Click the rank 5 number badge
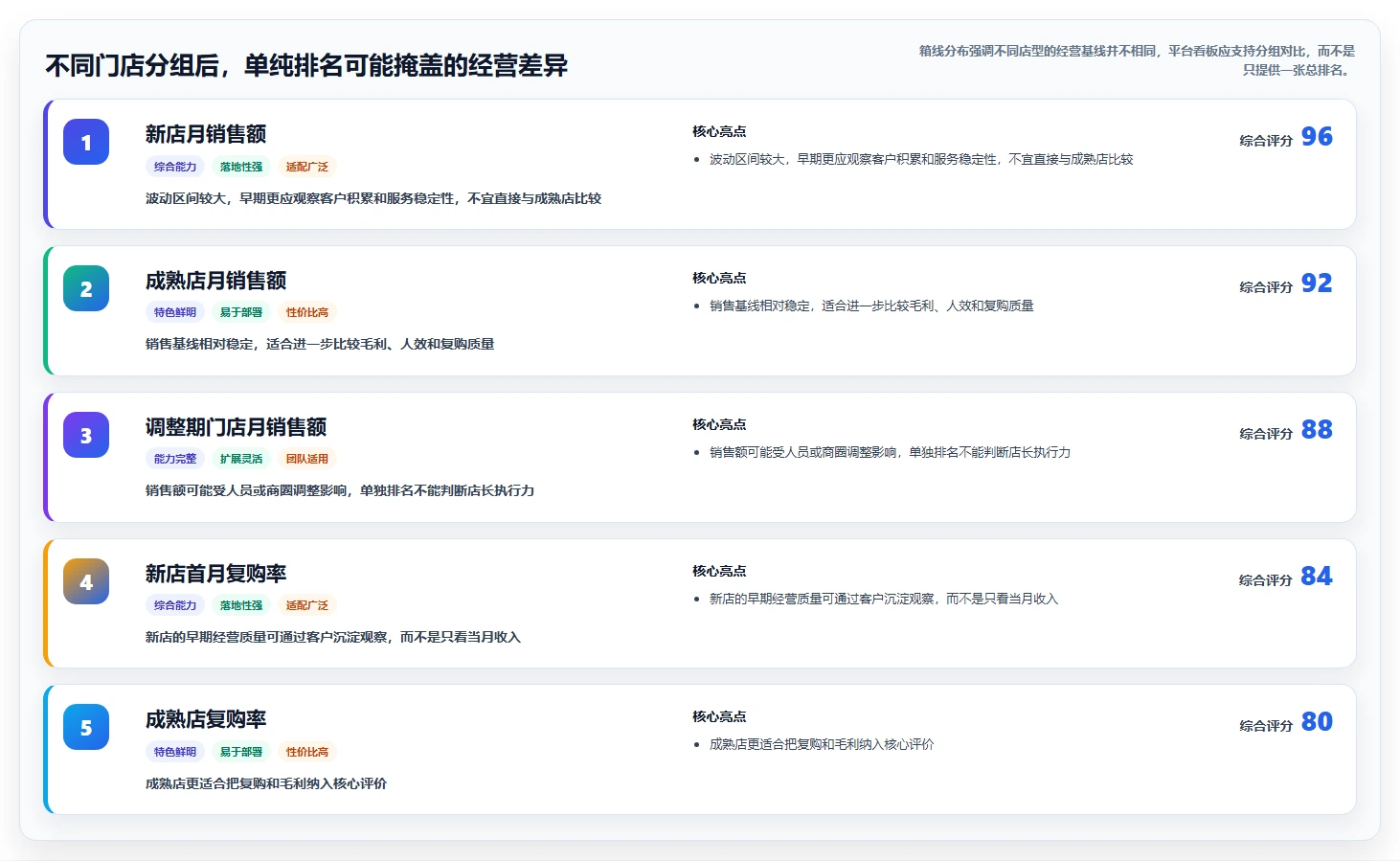Screen dimensions: 1400x861 click(x=86, y=727)
